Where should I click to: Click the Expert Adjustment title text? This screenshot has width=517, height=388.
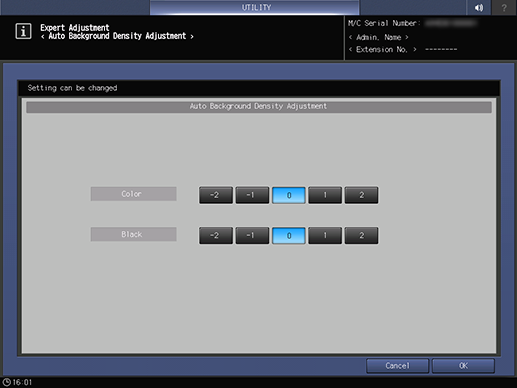[75, 28]
